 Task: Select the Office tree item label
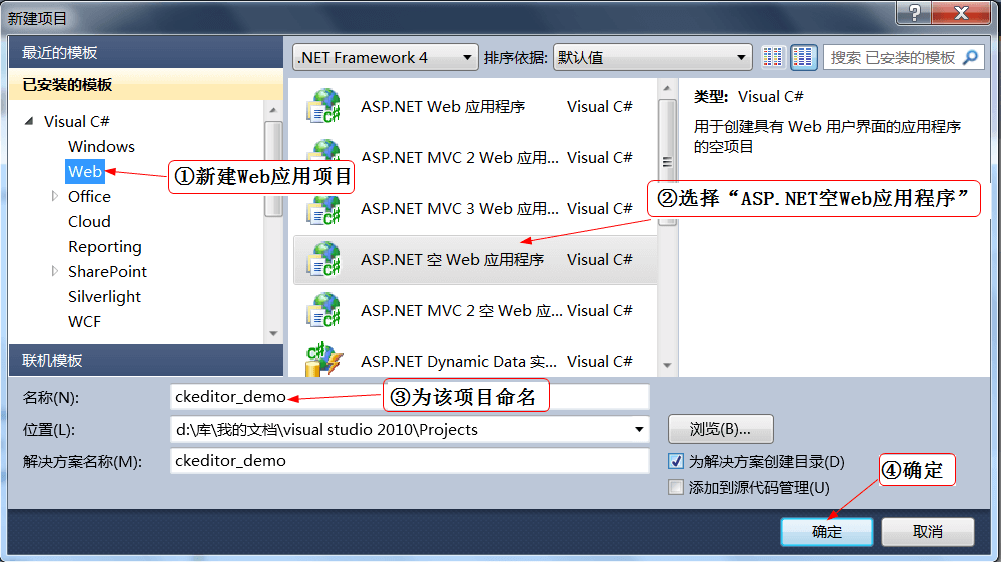point(89,196)
